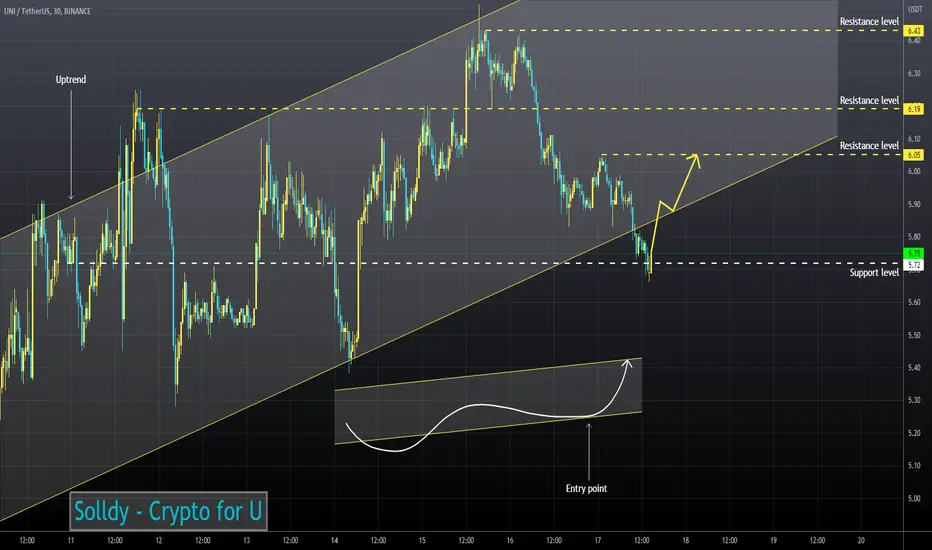Click 5.20 on the price scale

[x=914, y=433]
